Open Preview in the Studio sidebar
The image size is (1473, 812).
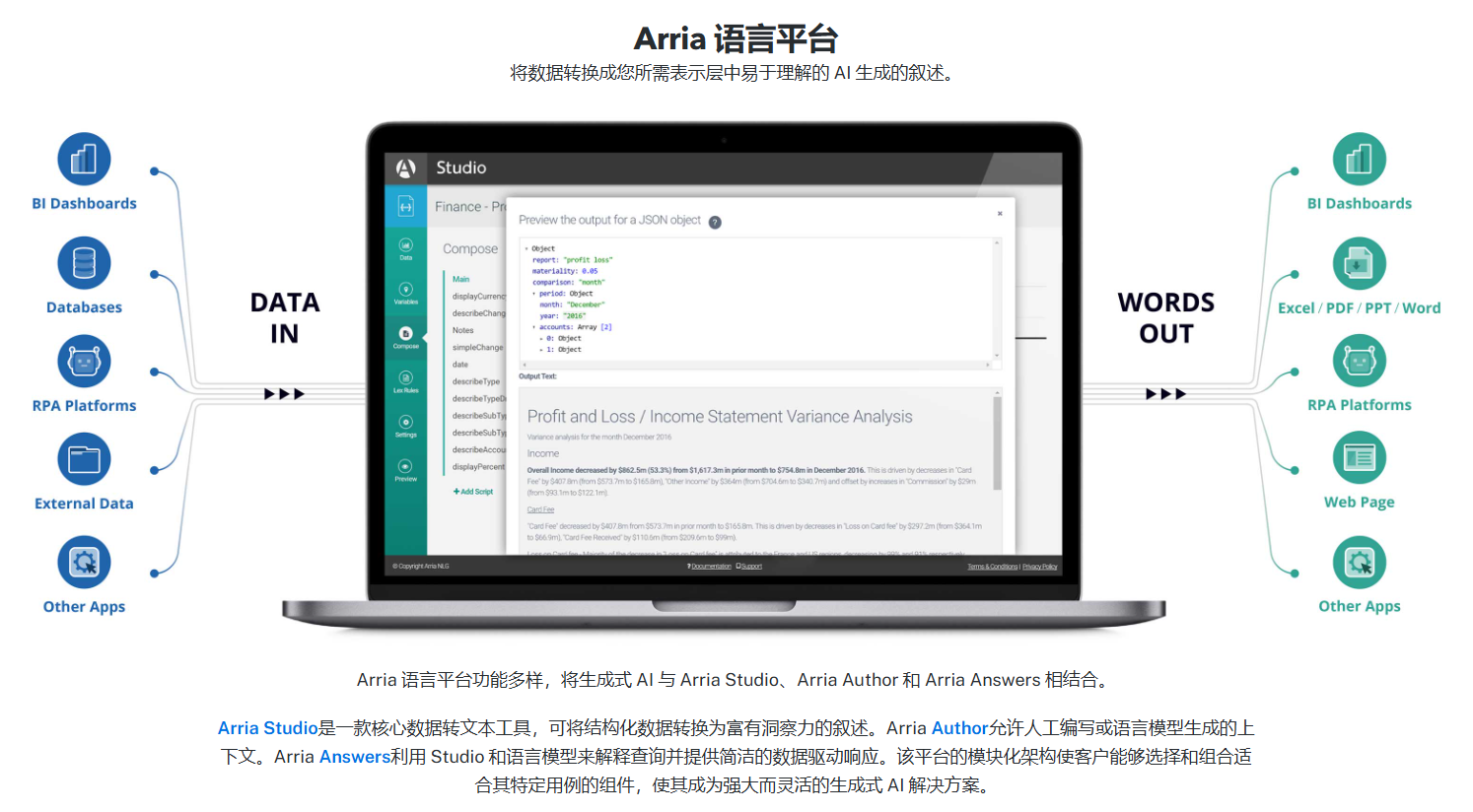[x=405, y=470]
